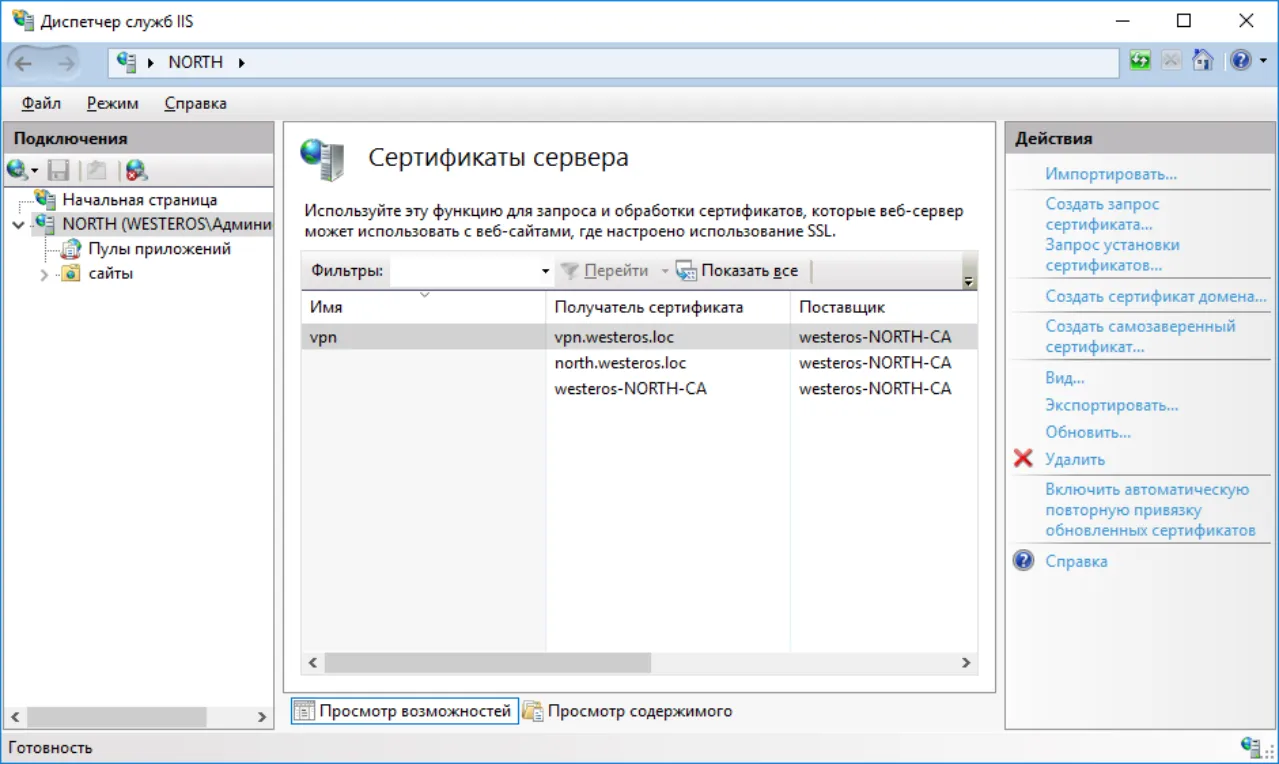Click the Перейти filter button
Viewport: 1279px width, 764px height.
[x=604, y=271]
